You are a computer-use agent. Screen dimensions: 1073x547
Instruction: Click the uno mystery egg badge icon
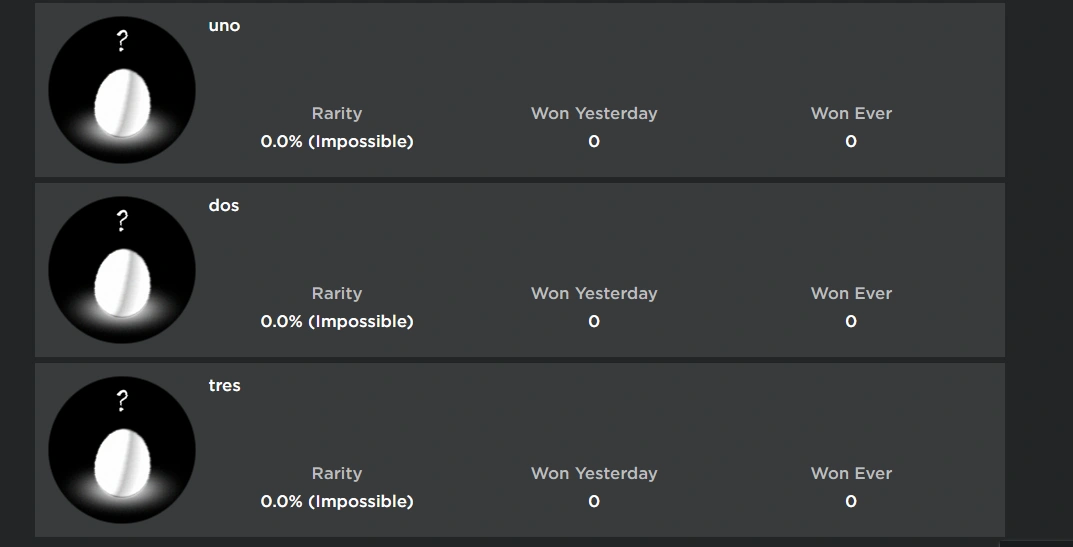coord(122,90)
